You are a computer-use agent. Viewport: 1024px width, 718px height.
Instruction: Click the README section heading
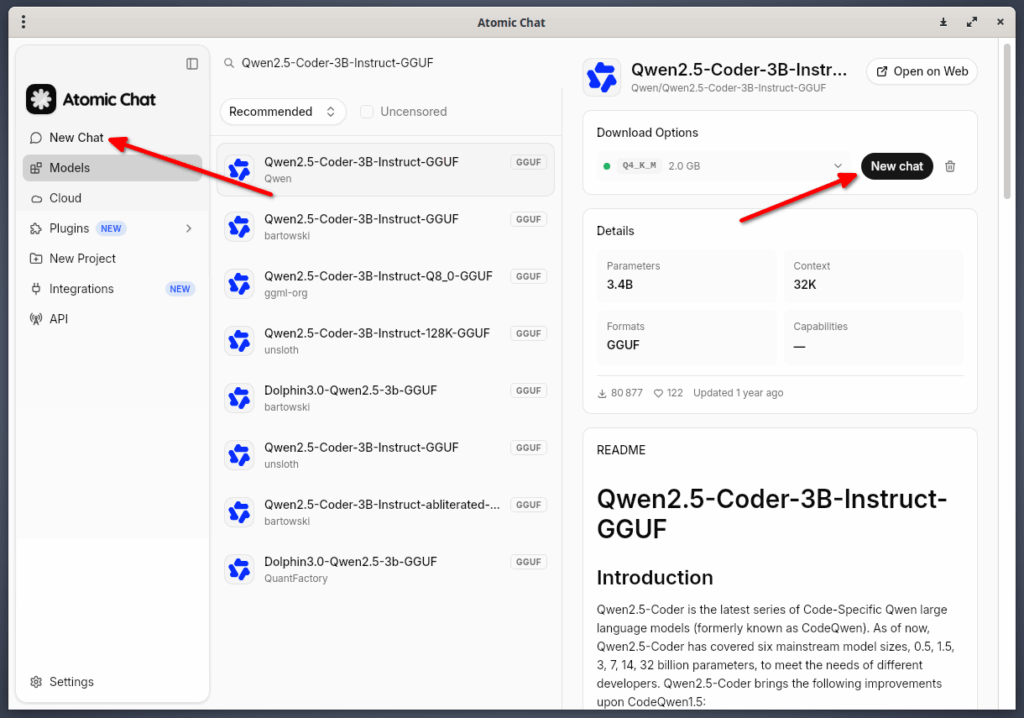pyautogui.click(x=621, y=450)
